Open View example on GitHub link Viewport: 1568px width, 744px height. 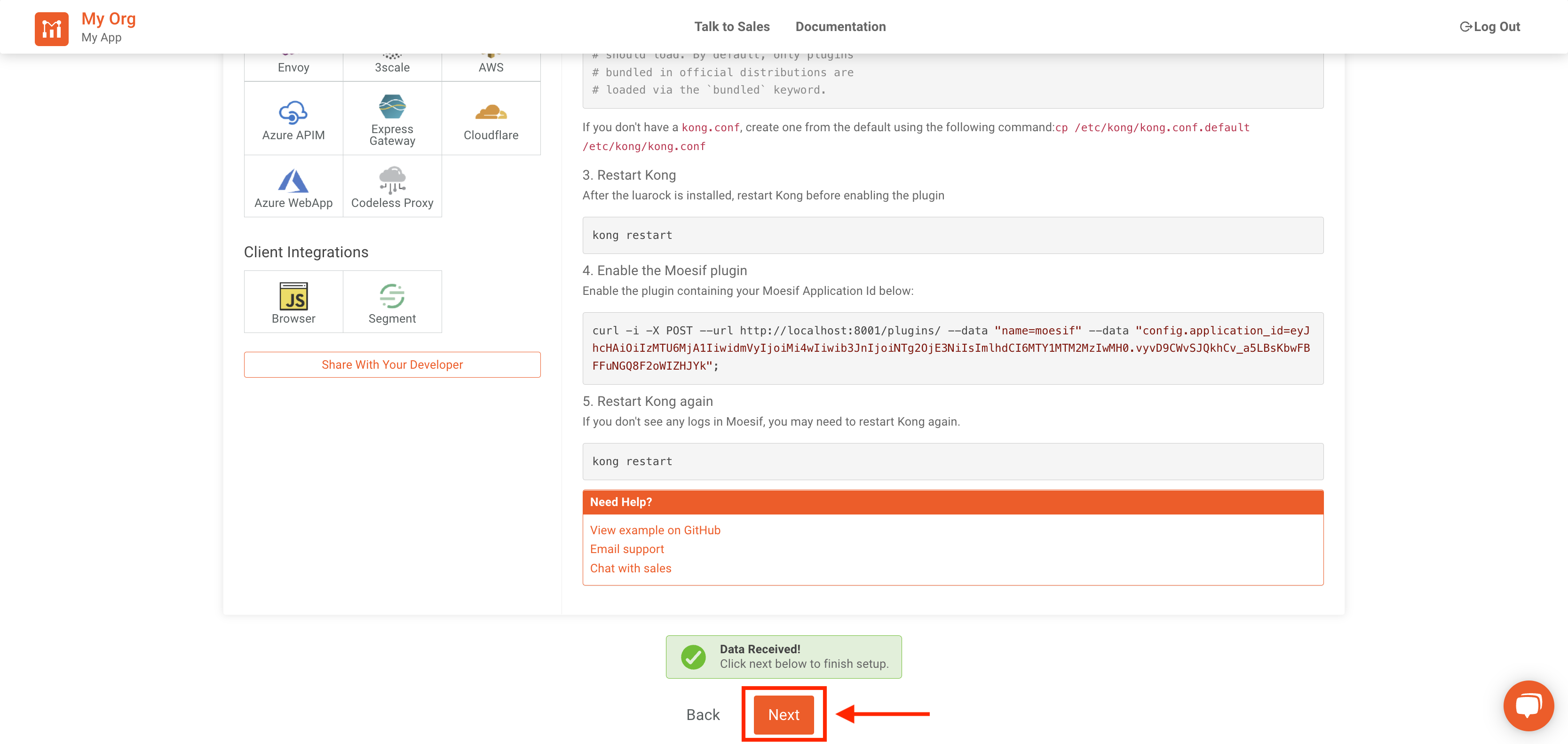click(x=655, y=530)
